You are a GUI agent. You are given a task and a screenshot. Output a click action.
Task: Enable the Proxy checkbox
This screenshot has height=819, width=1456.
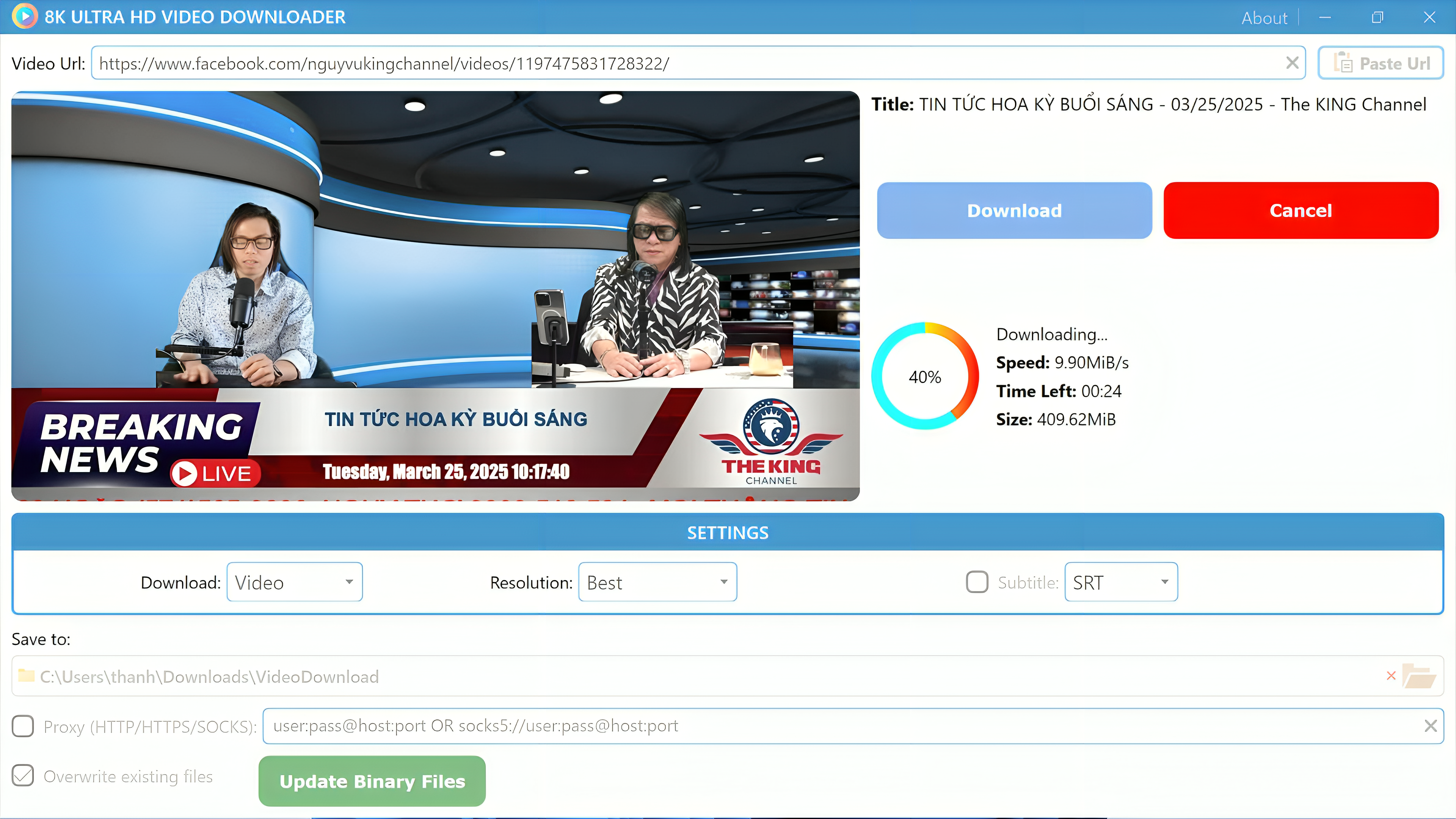(23, 726)
